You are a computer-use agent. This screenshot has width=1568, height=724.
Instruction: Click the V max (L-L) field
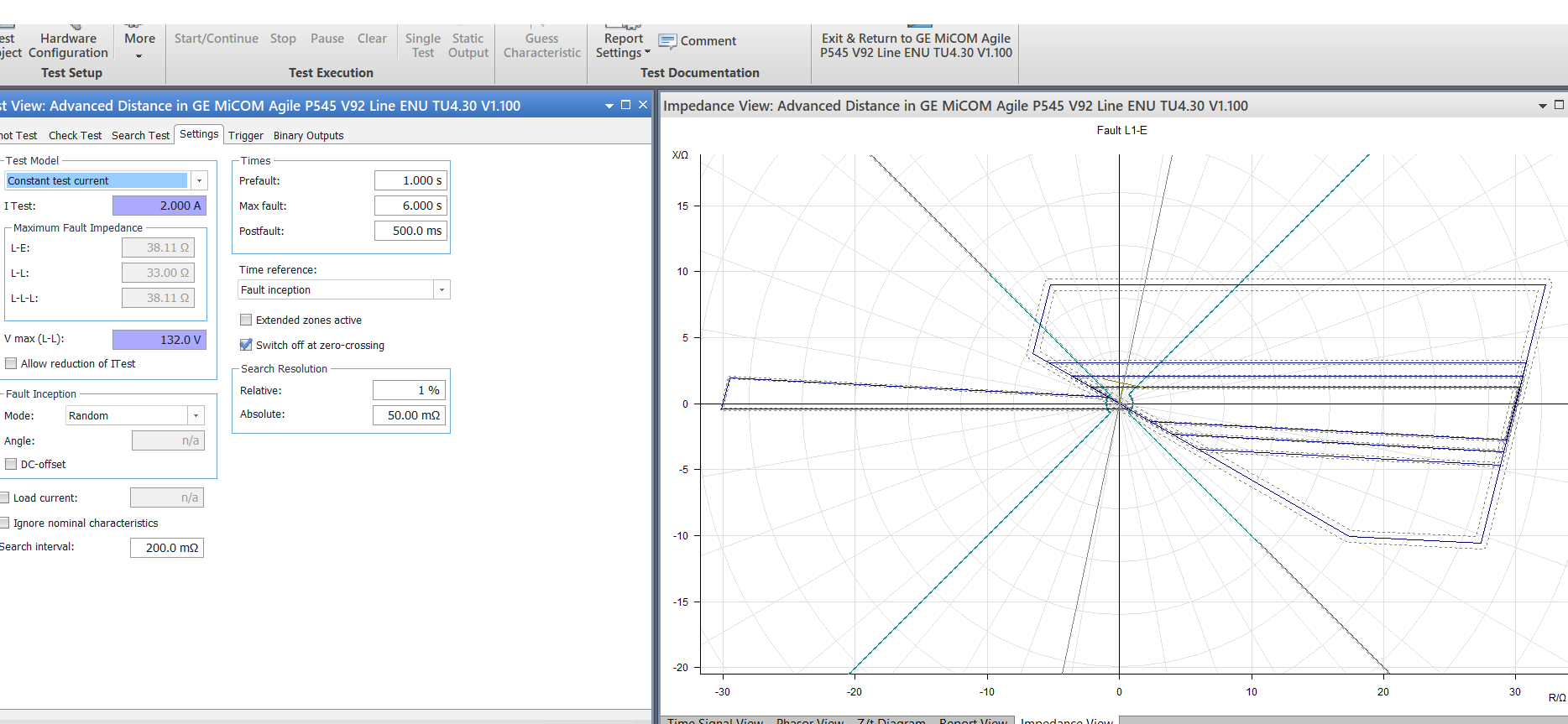pyautogui.click(x=159, y=340)
